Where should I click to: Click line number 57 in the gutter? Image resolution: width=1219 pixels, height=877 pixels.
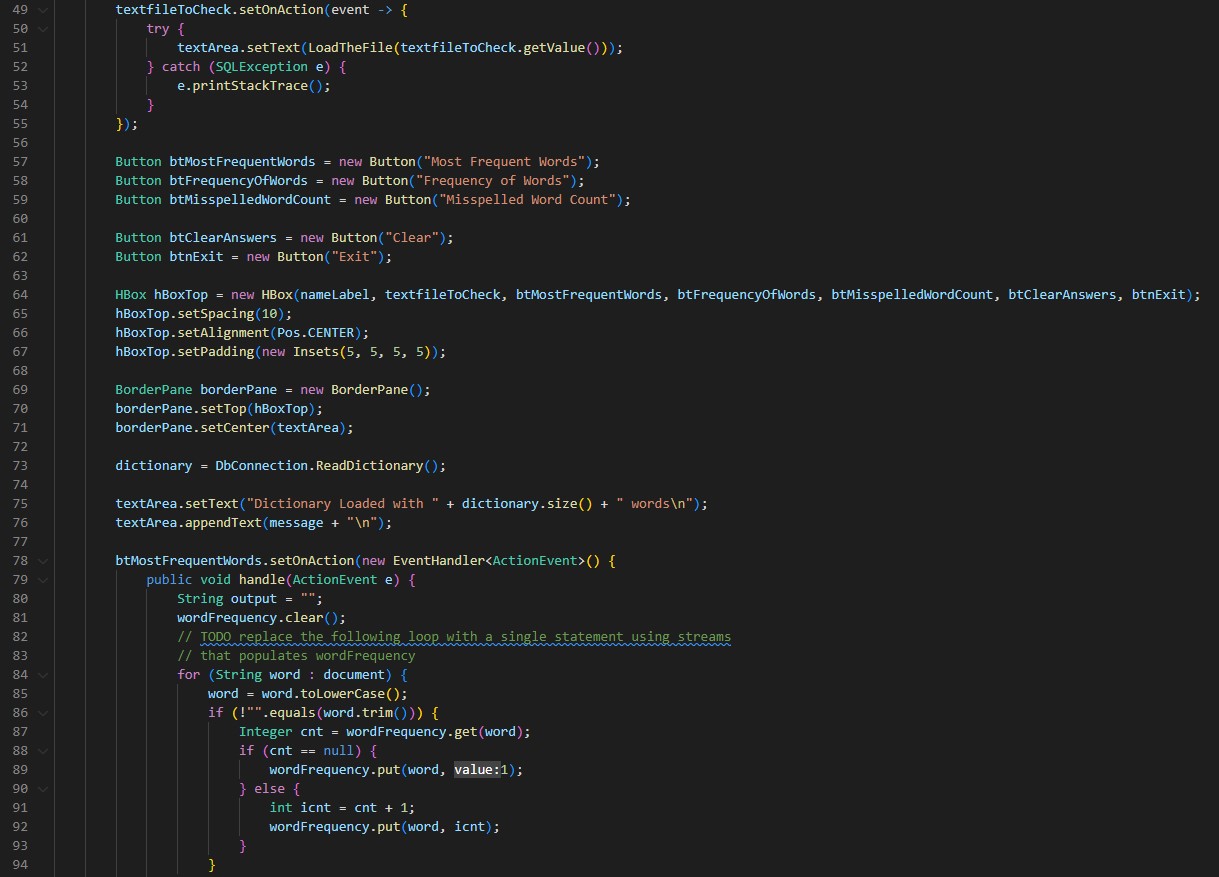click(x=20, y=162)
